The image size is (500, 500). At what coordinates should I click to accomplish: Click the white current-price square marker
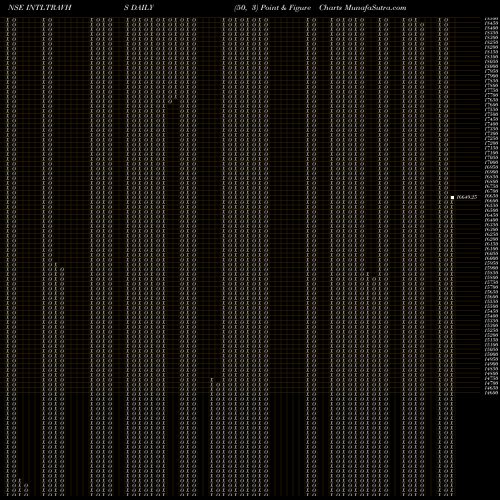(x=452, y=197)
